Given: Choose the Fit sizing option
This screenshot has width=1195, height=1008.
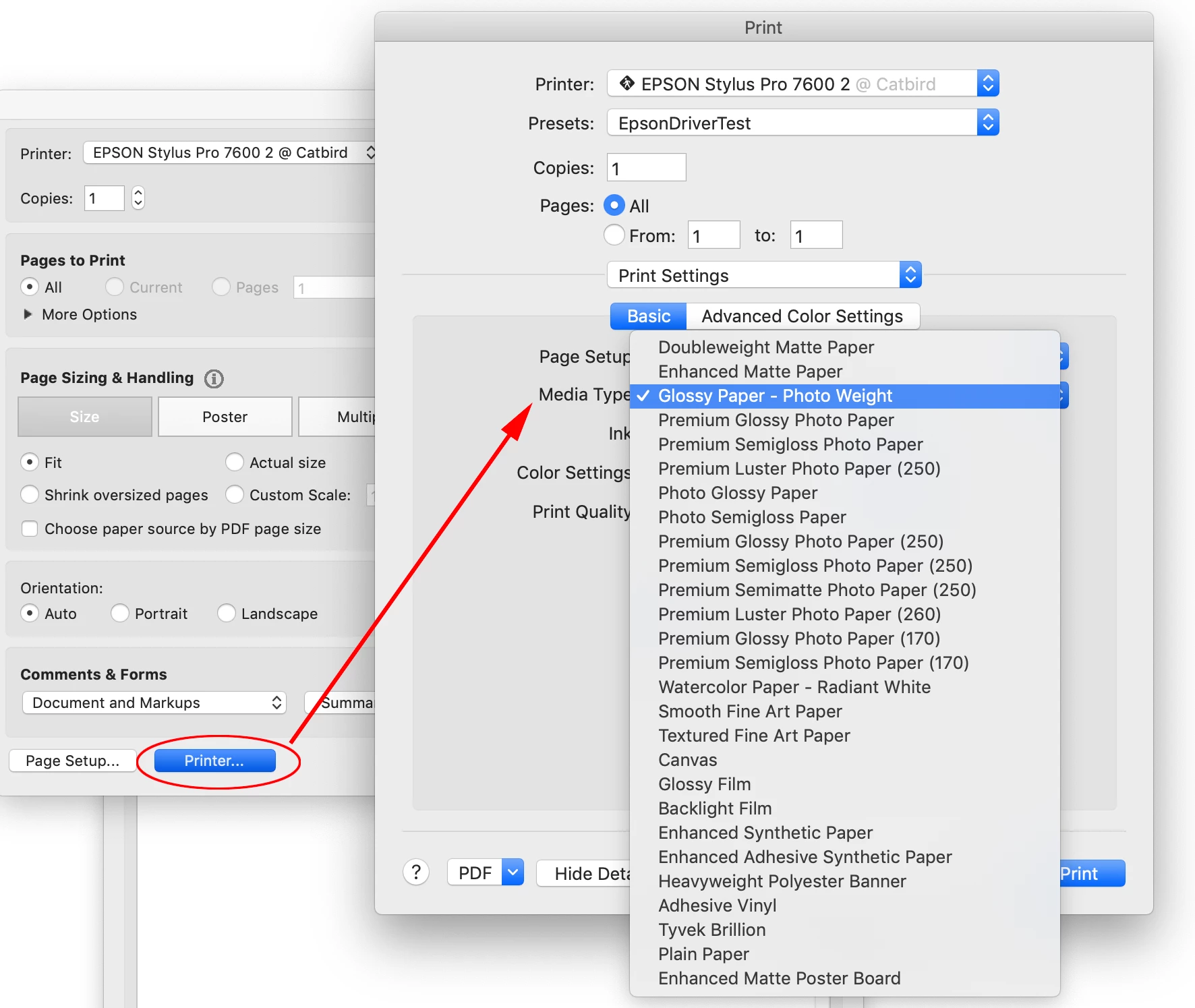Looking at the screenshot, I should [30, 462].
